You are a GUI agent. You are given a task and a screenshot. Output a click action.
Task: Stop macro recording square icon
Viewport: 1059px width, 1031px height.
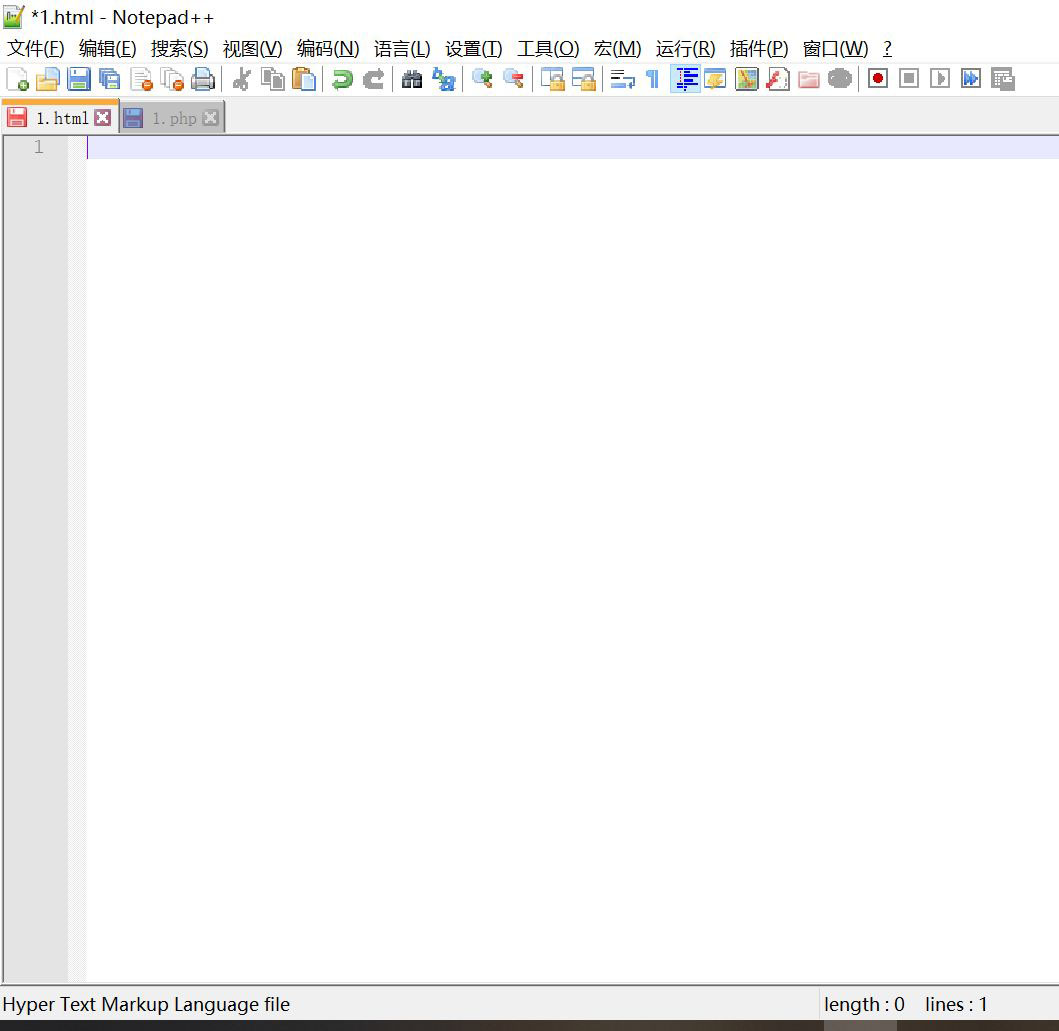click(909, 79)
